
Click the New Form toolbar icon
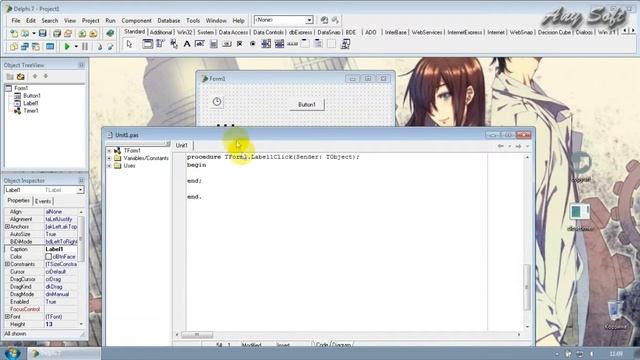pos(50,47)
